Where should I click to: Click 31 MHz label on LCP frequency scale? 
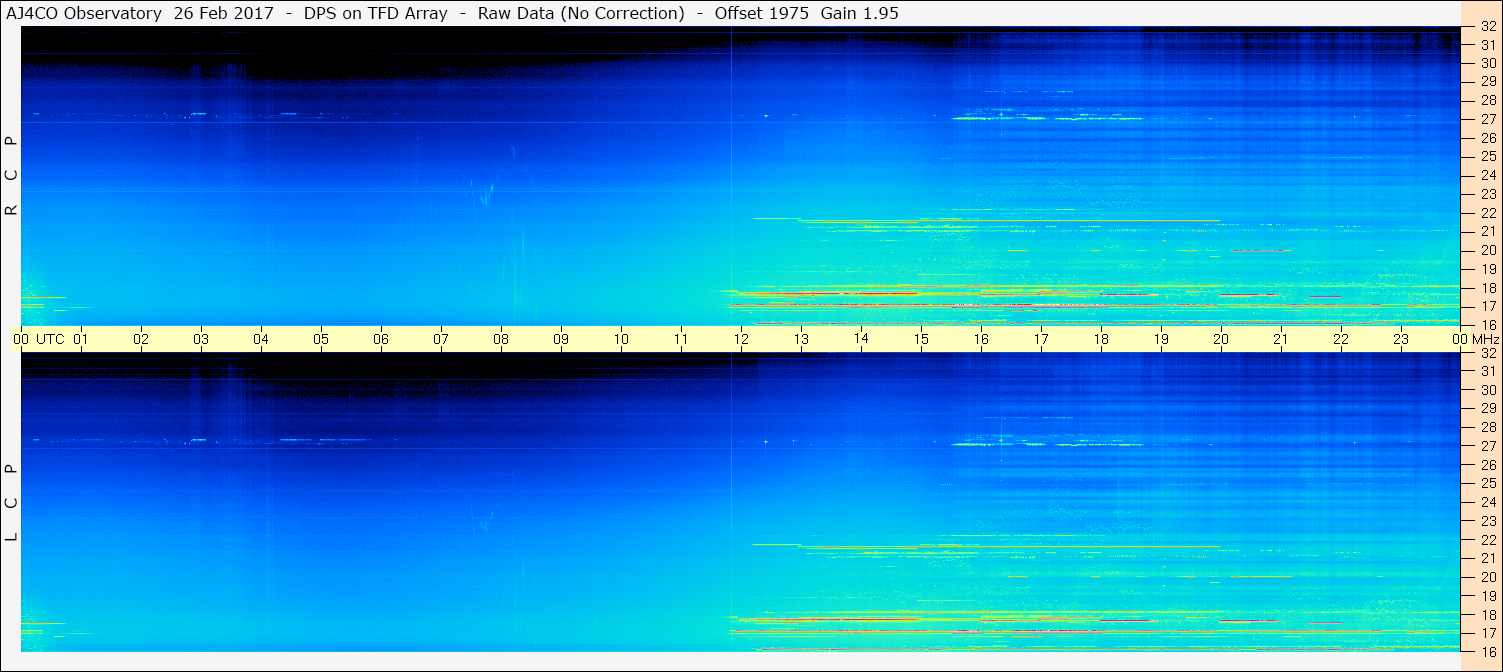coord(1487,371)
